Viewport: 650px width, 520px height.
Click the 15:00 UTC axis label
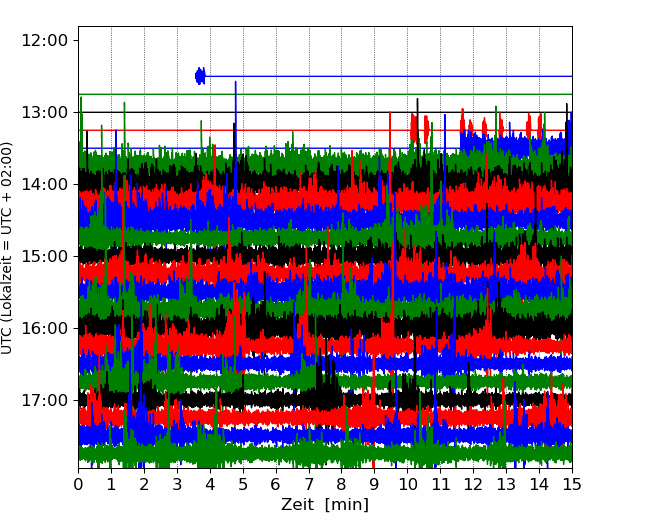(44, 256)
